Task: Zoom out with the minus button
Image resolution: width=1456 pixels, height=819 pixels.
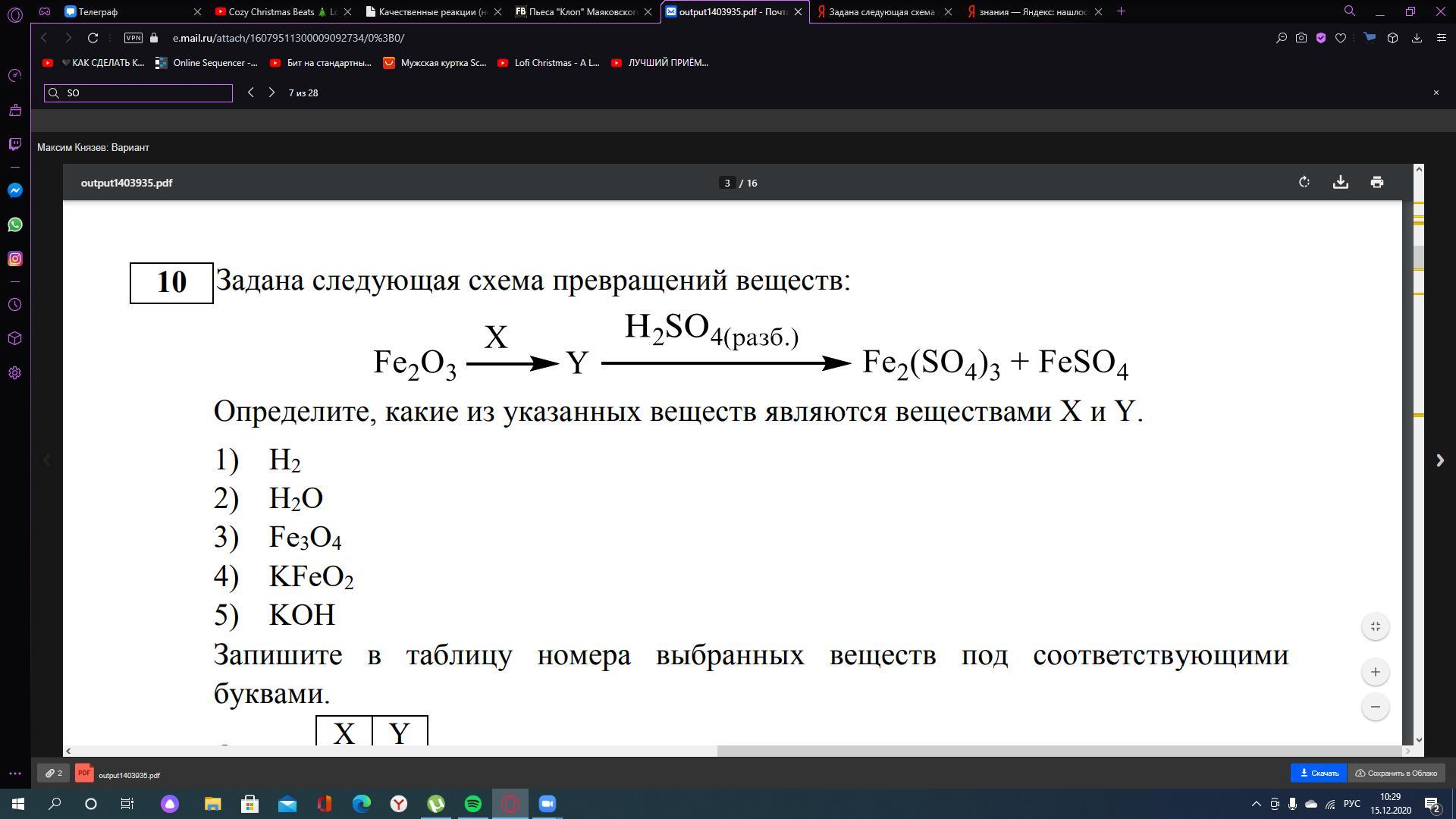Action: pyautogui.click(x=1375, y=707)
